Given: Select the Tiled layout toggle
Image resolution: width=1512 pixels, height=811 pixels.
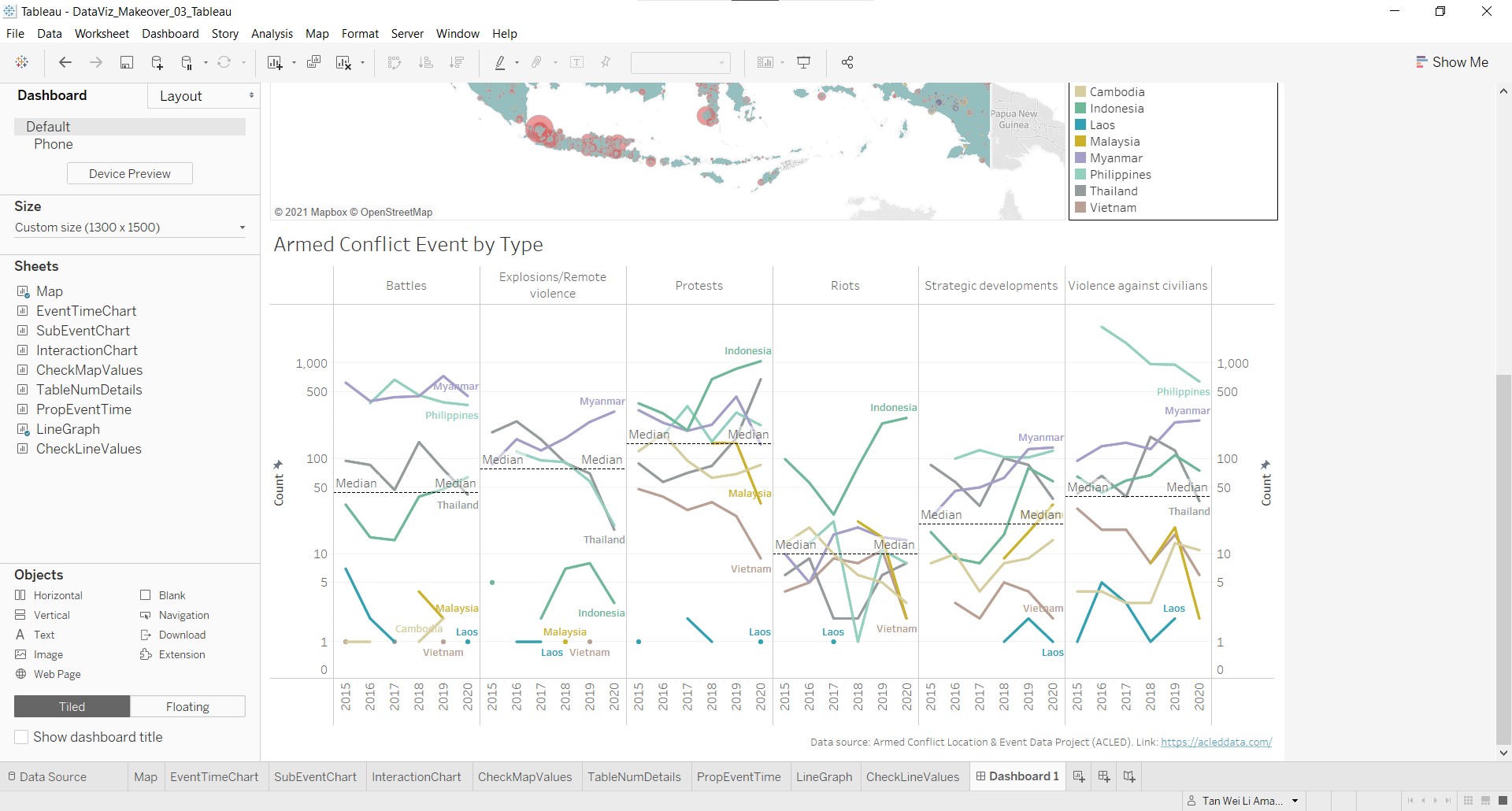Looking at the screenshot, I should point(72,707).
